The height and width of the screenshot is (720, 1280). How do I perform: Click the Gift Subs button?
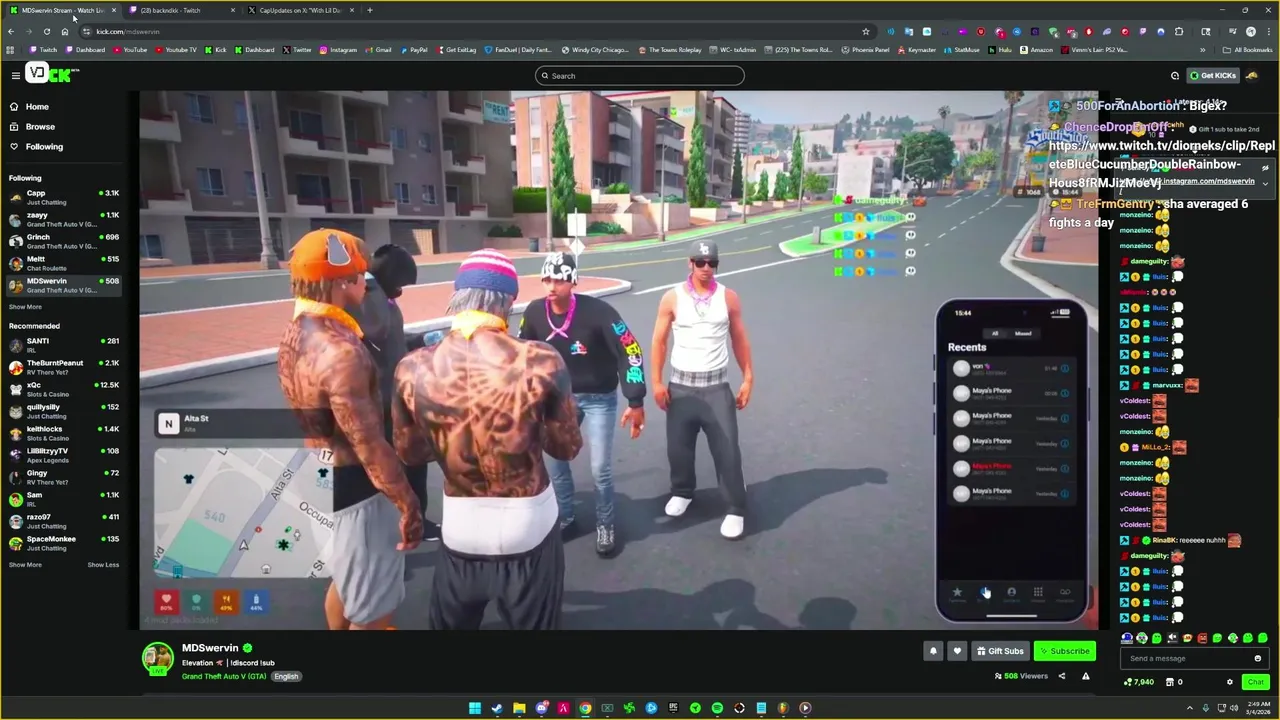tap(1000, 651)
